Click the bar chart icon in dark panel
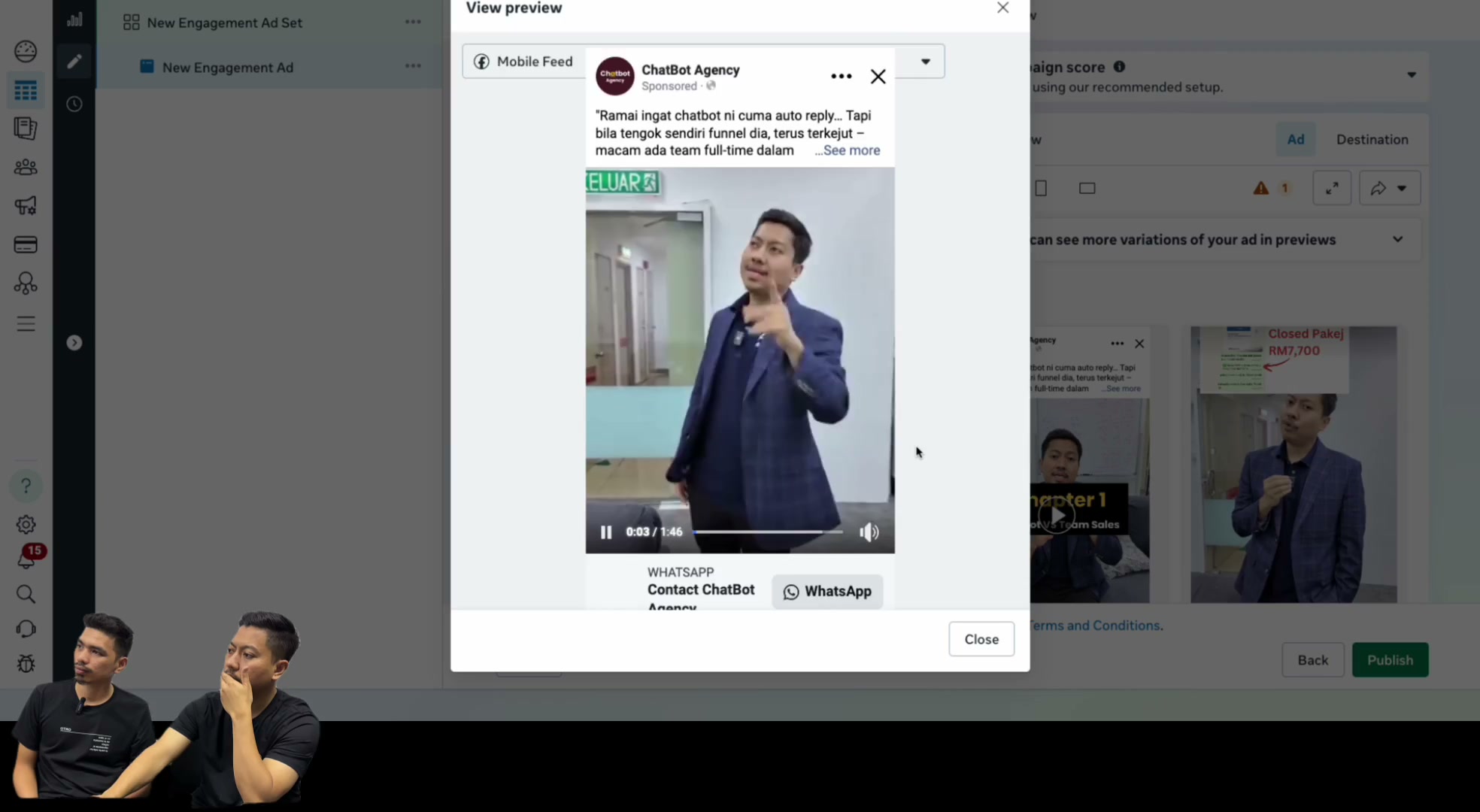Image resolution: width=1480 pixels, height=812 pixels. coord(74,20)
